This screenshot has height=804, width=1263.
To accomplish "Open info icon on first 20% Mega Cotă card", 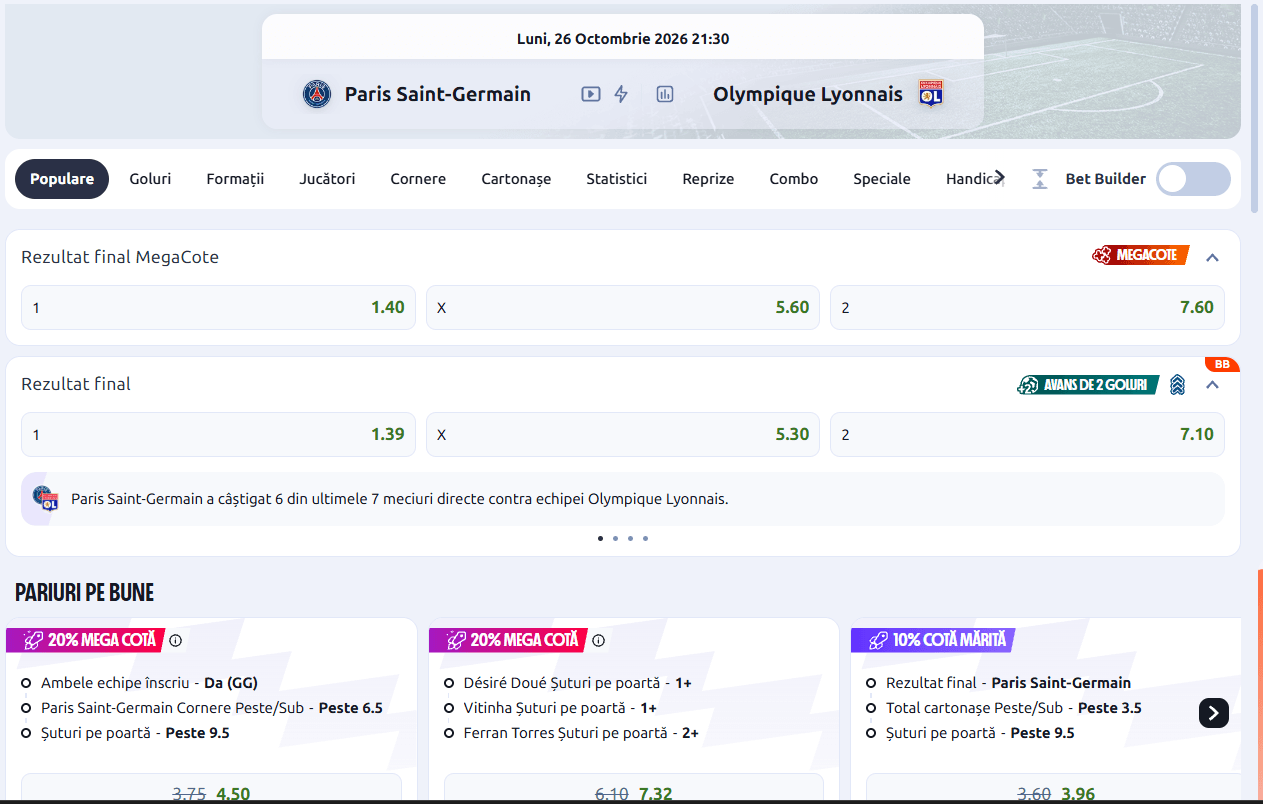I will [176, 640].
